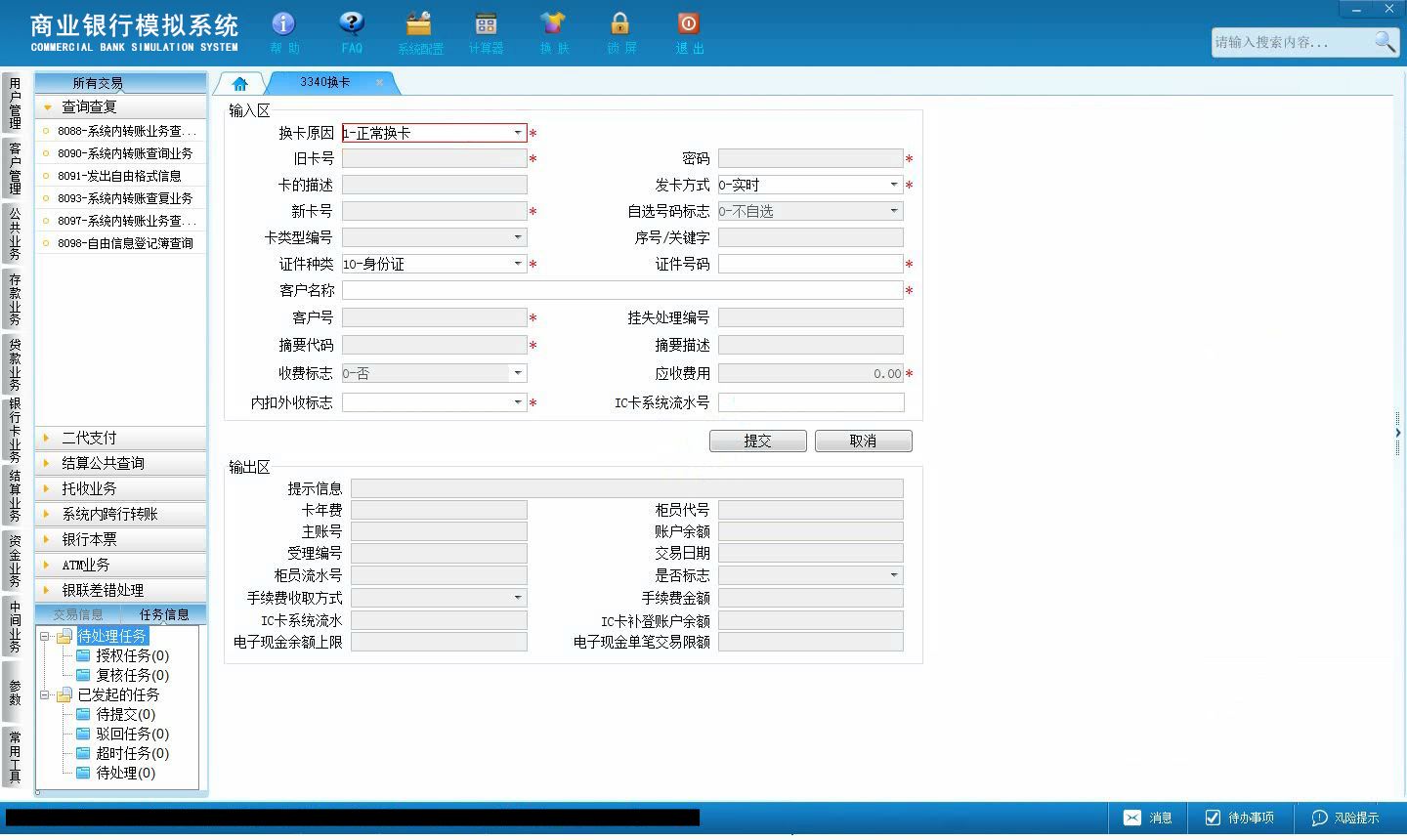Switch to the 交易信息 tab

pos(78,614)
